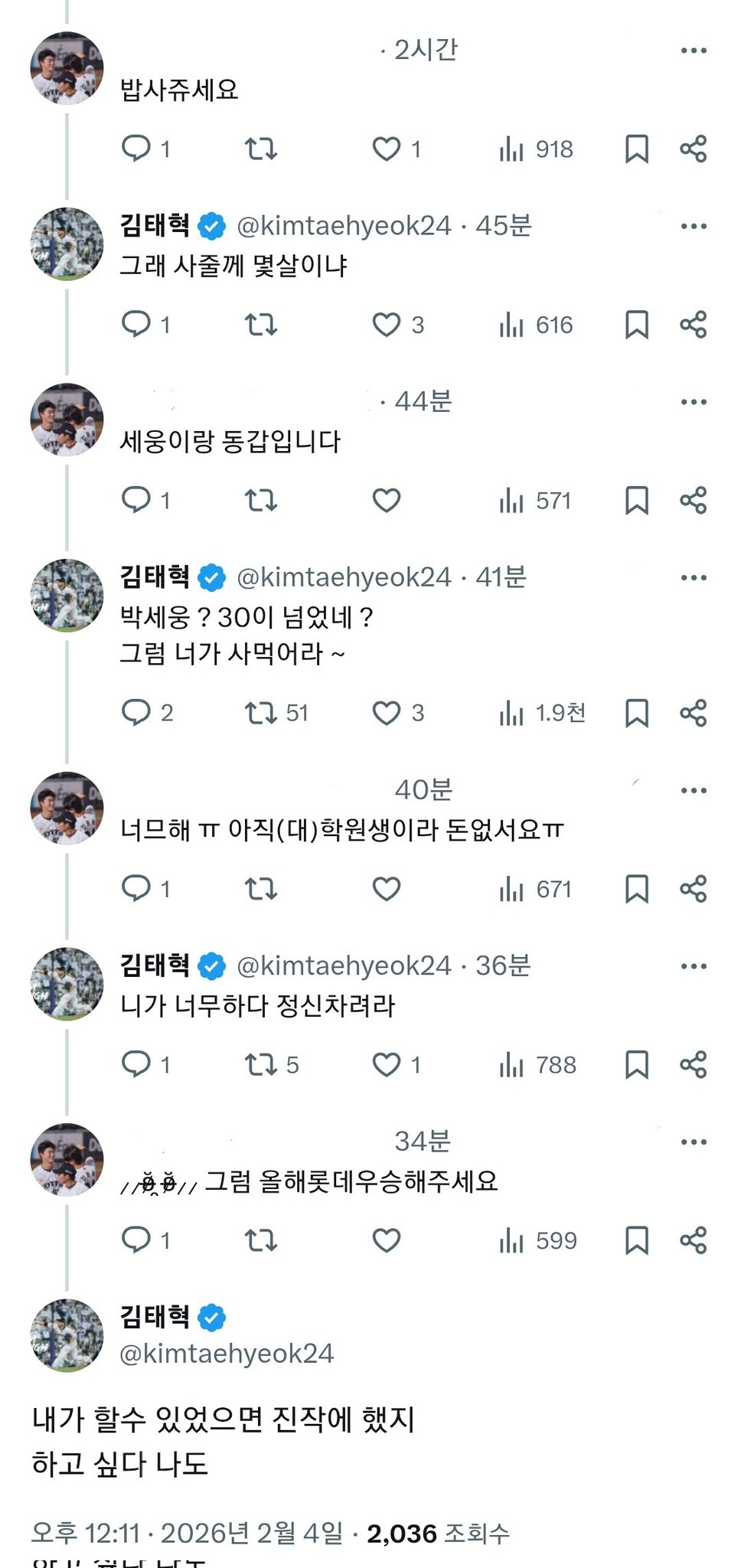Image resolution: width=741 pixels, height=1568 pixels.
Task: Reply to the '밥사쥬세요' tweet
Action: tap(137, 149)
